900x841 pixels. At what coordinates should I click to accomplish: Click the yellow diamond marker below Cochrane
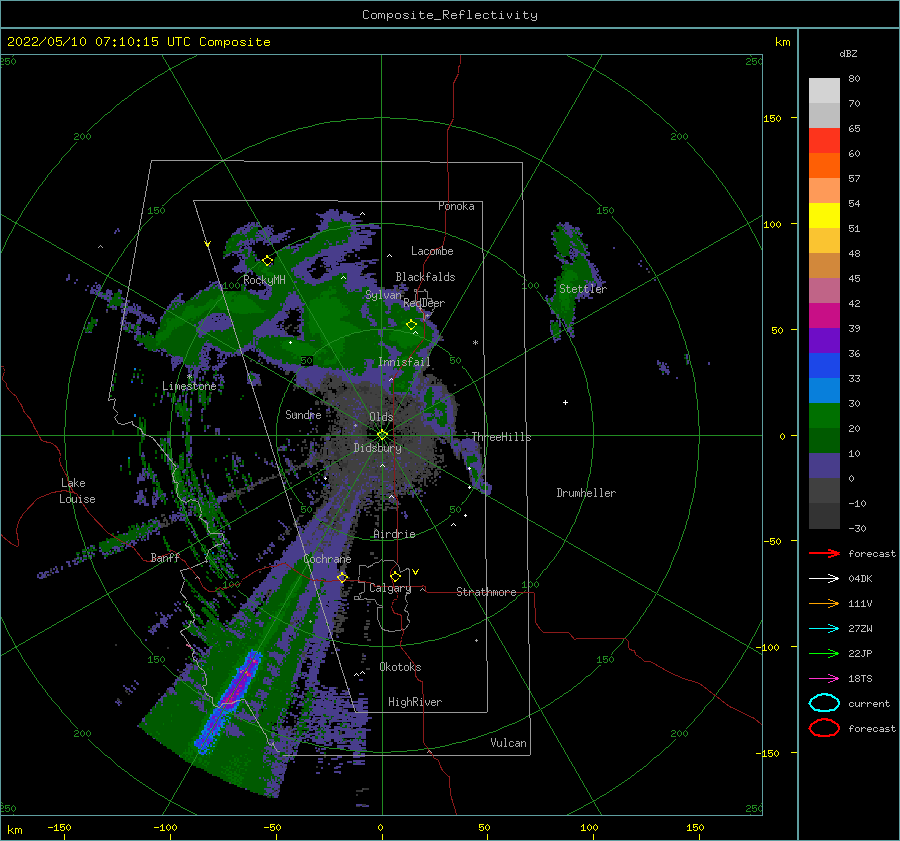point(342,577)
